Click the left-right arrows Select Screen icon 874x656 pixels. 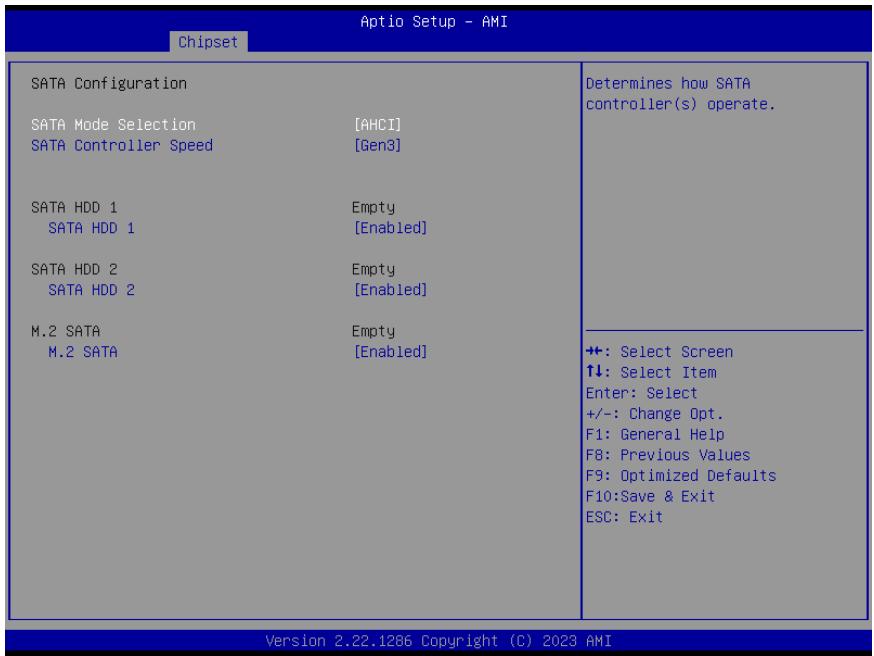pyautogui.click(x=594, y=351)
